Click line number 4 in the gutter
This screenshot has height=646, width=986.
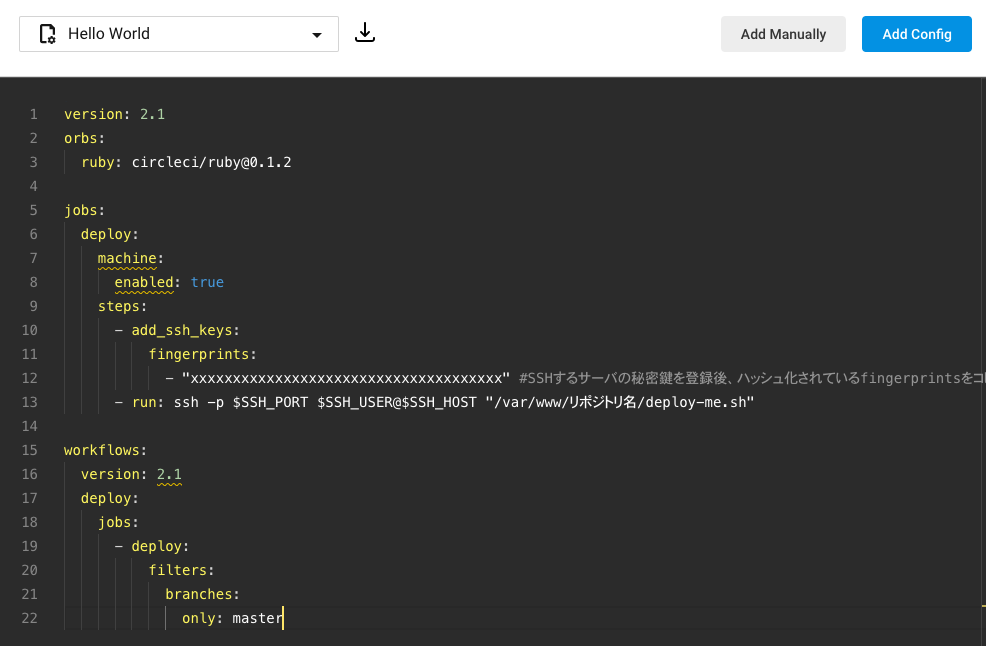(33, 186)
